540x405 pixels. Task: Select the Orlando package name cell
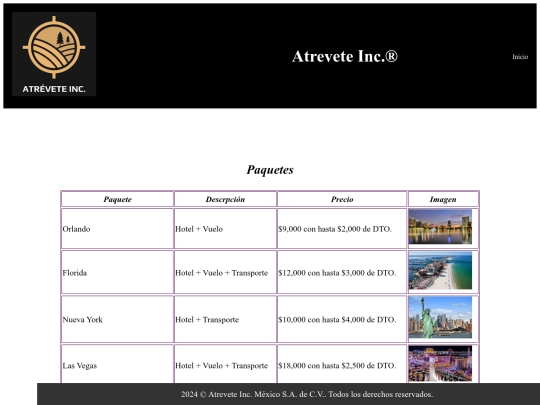point(117,229)
